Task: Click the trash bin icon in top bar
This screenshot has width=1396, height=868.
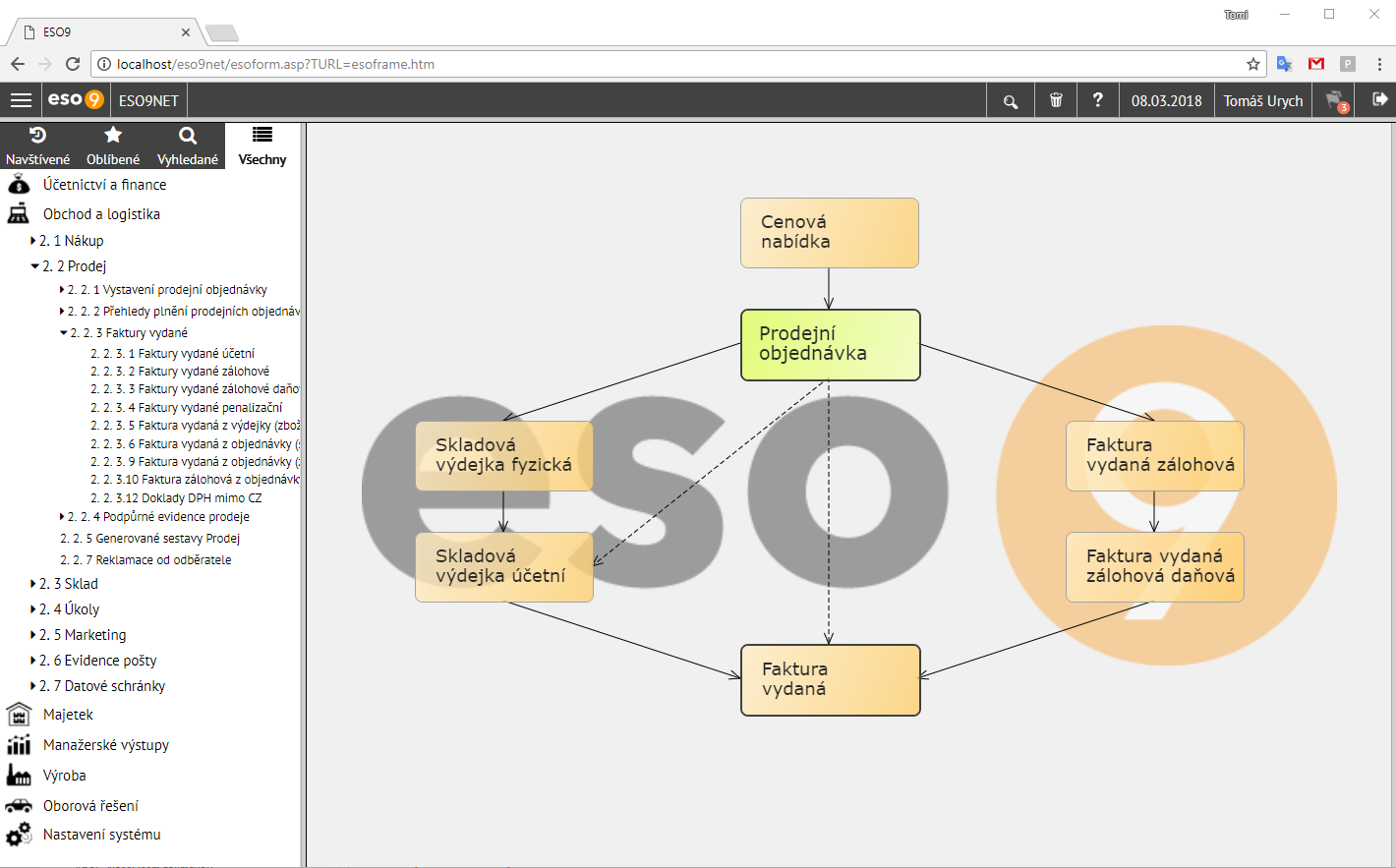Action: pyautogui.click(x=1056, y=100)
